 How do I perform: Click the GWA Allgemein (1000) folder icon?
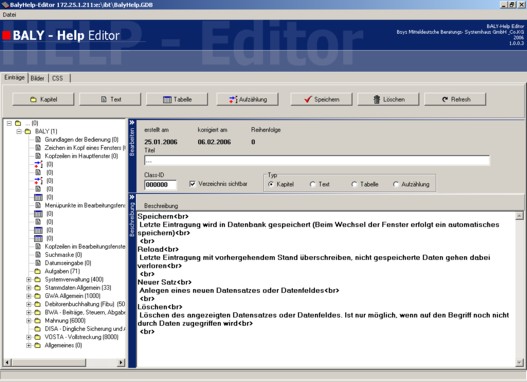pos(38,296)
